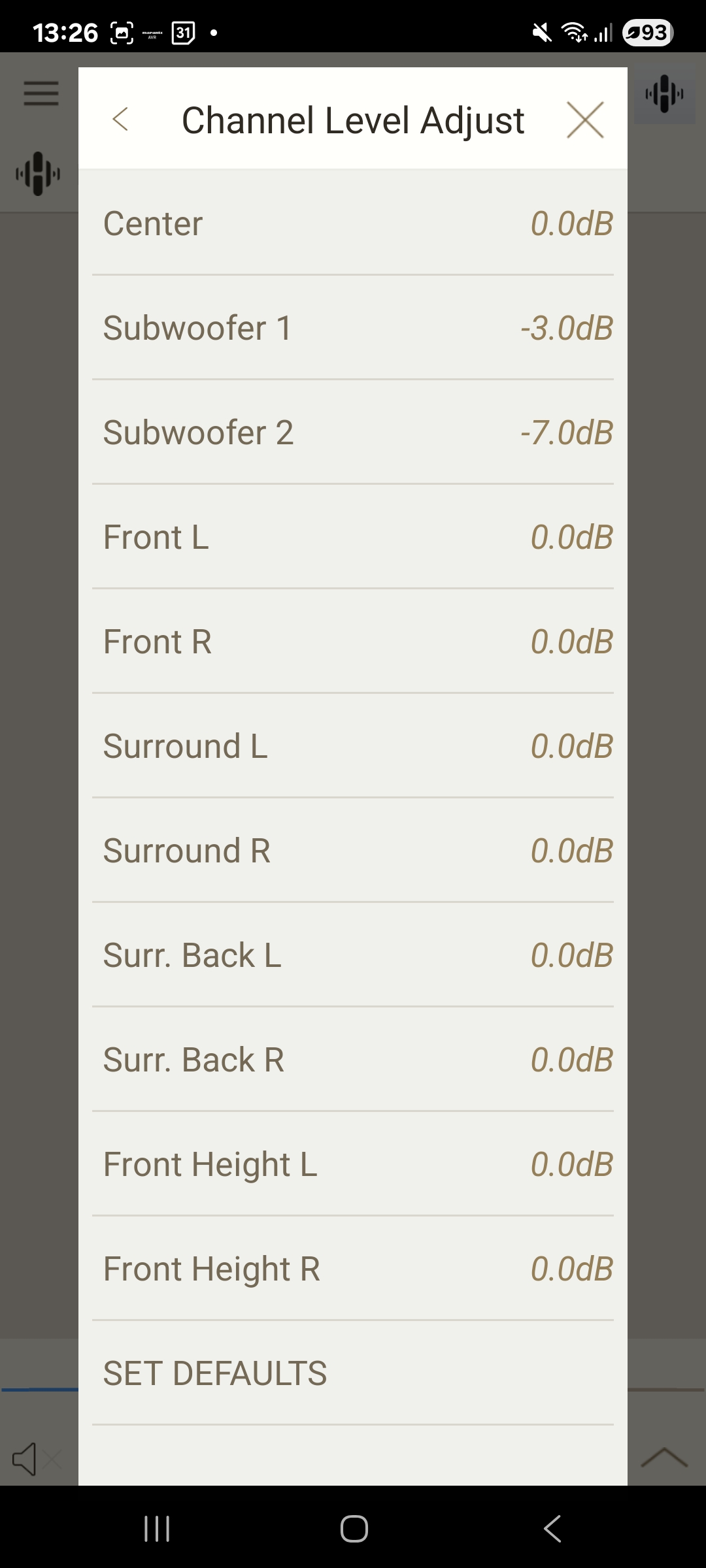Open Surround L level adjustment
The height and width of the screenshot is (1568, 706).
click(x=353, y=746)
